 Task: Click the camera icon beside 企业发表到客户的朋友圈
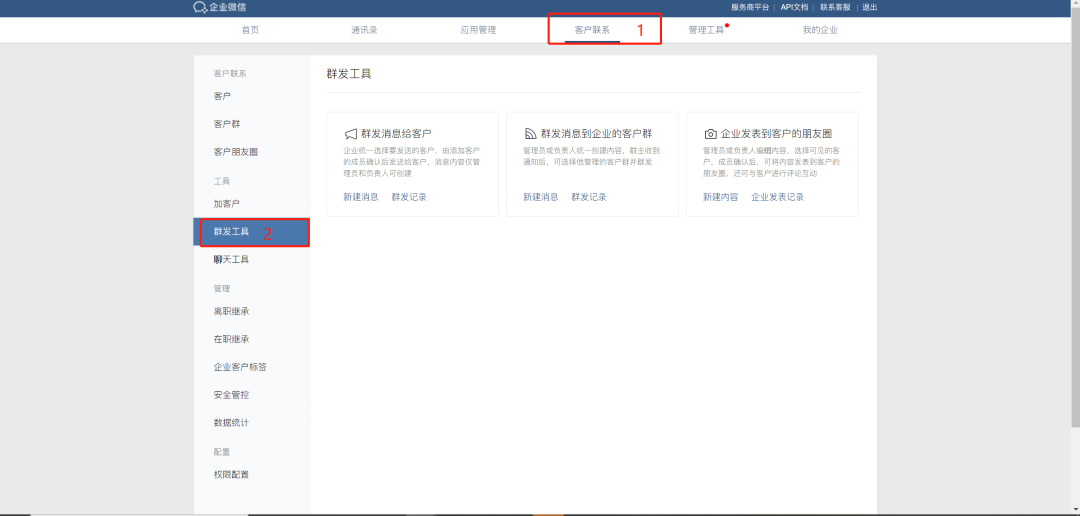pyautogui.click(x=710, y=133)
